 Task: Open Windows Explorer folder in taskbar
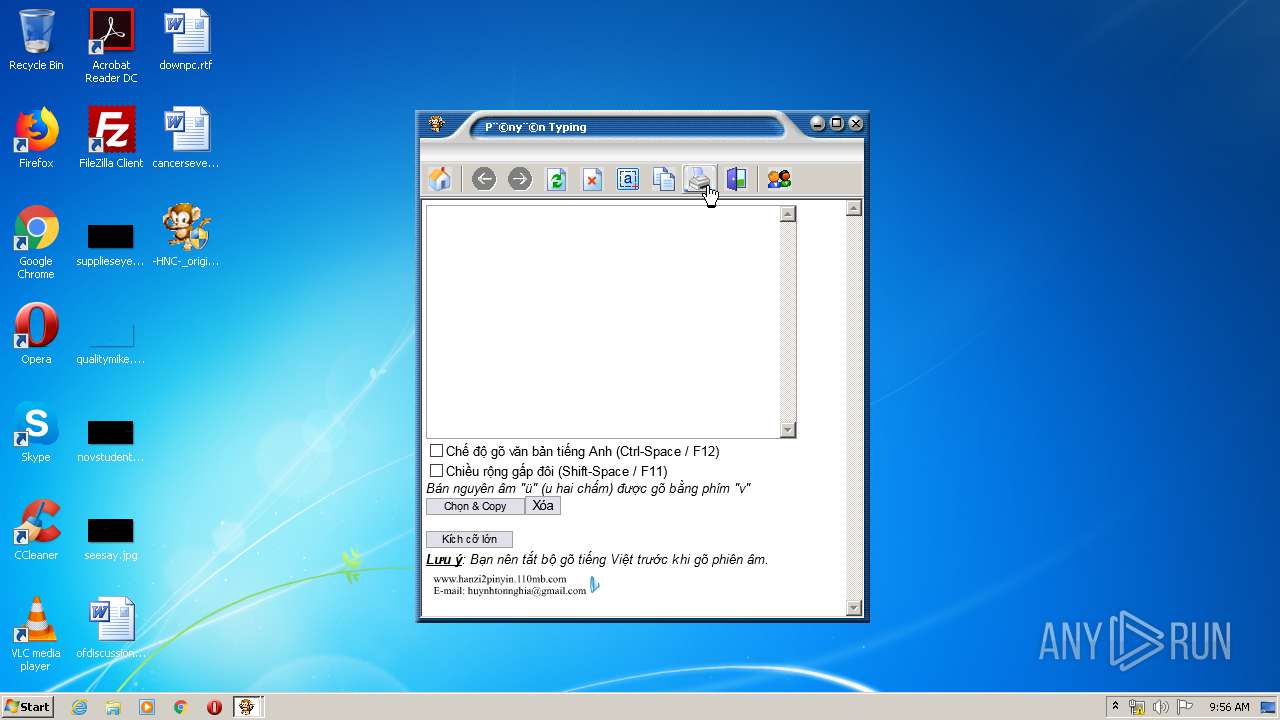point(113,707)
